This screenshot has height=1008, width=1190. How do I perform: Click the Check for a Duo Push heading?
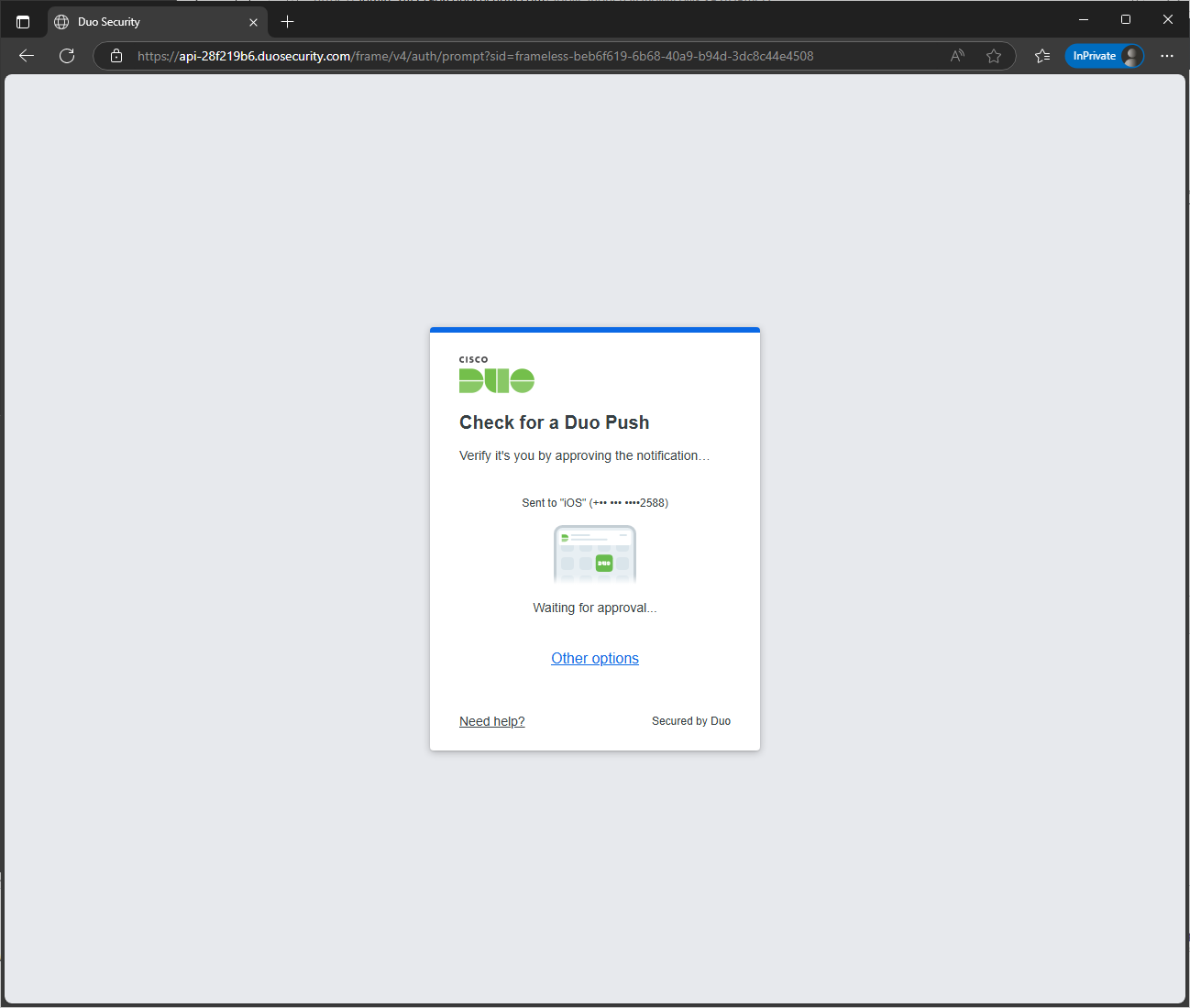coord(555,422)
